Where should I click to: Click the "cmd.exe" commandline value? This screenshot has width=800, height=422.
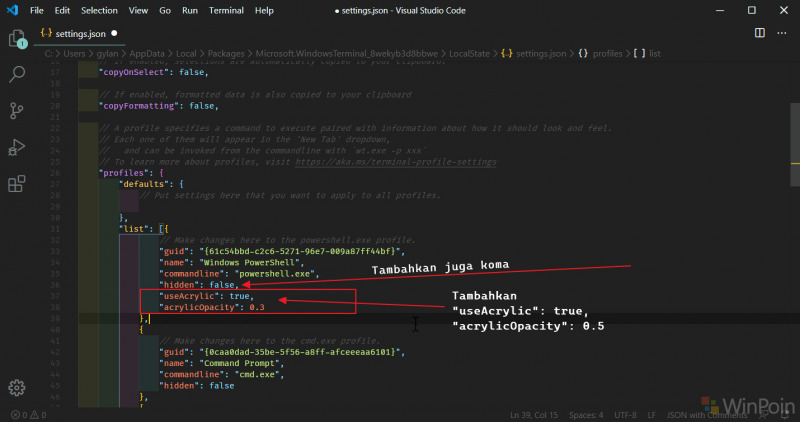pos(257,375)
